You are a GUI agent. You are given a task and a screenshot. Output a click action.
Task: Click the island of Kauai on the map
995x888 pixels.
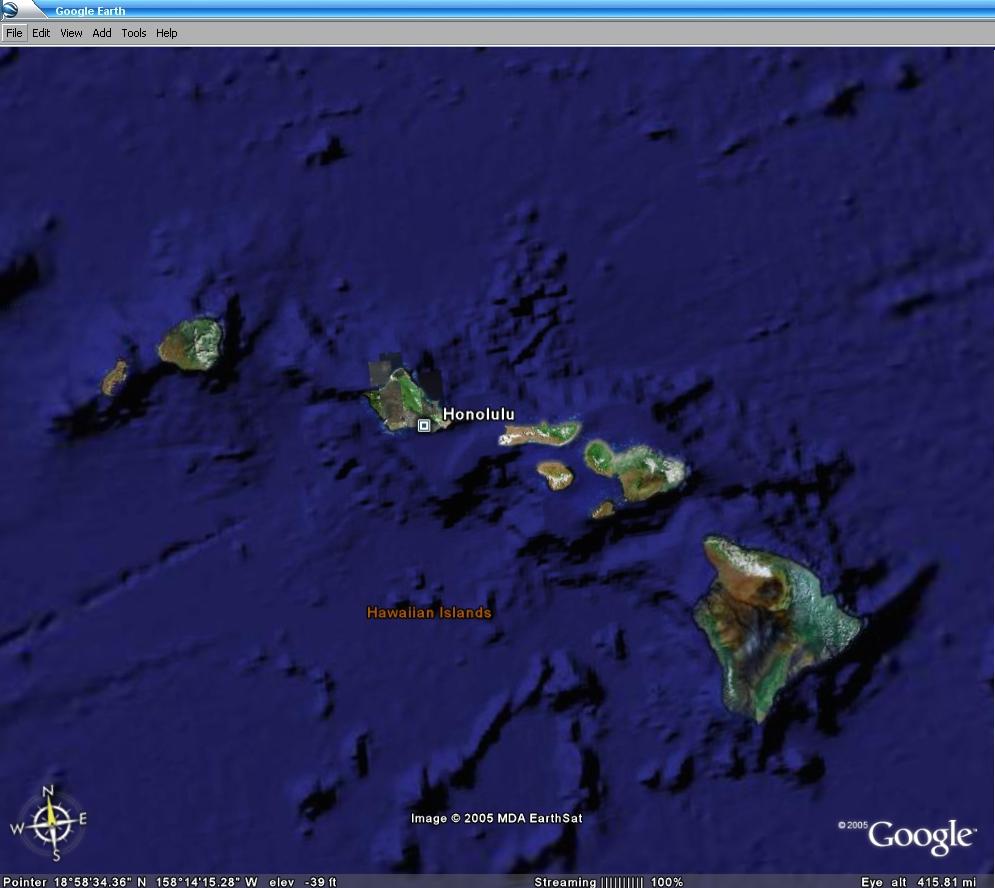pos(191,343)
